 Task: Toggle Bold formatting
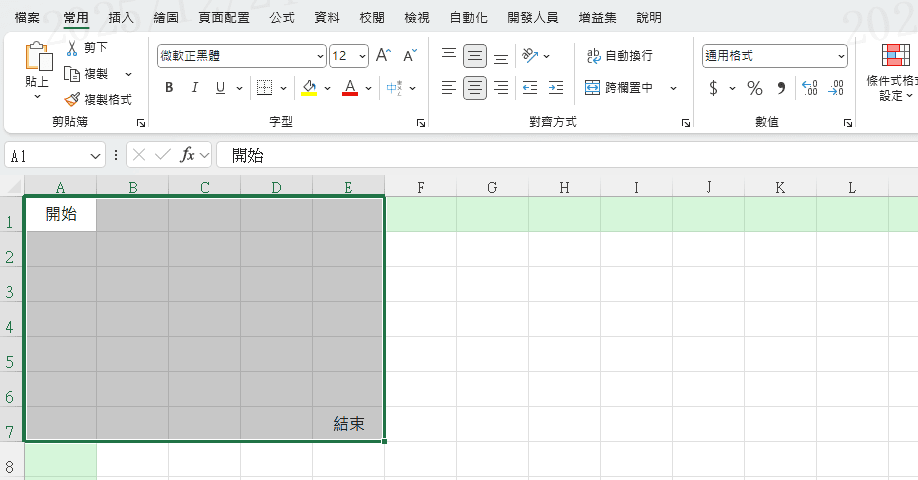coord(169,88)
